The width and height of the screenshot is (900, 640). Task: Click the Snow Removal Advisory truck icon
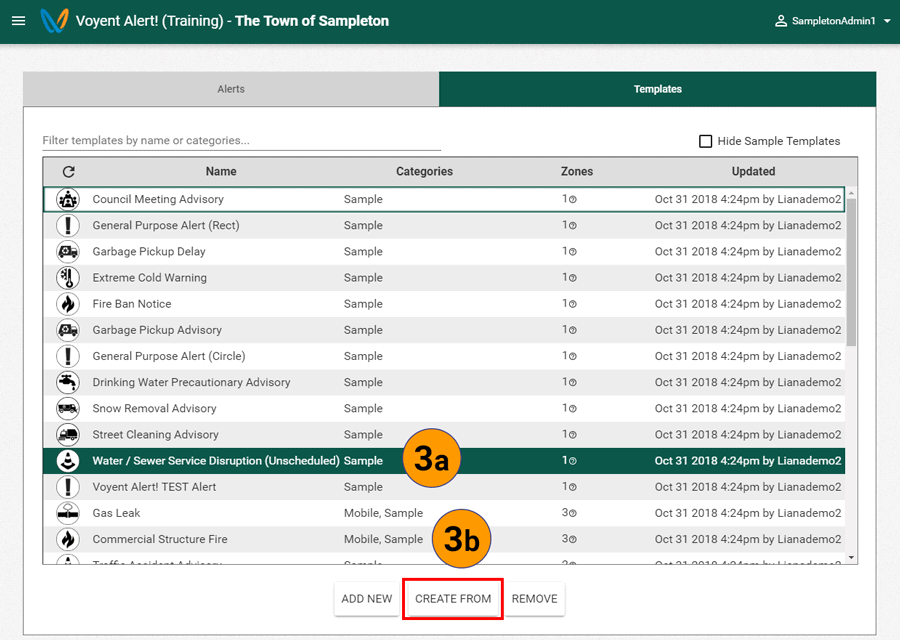(68, 408)
